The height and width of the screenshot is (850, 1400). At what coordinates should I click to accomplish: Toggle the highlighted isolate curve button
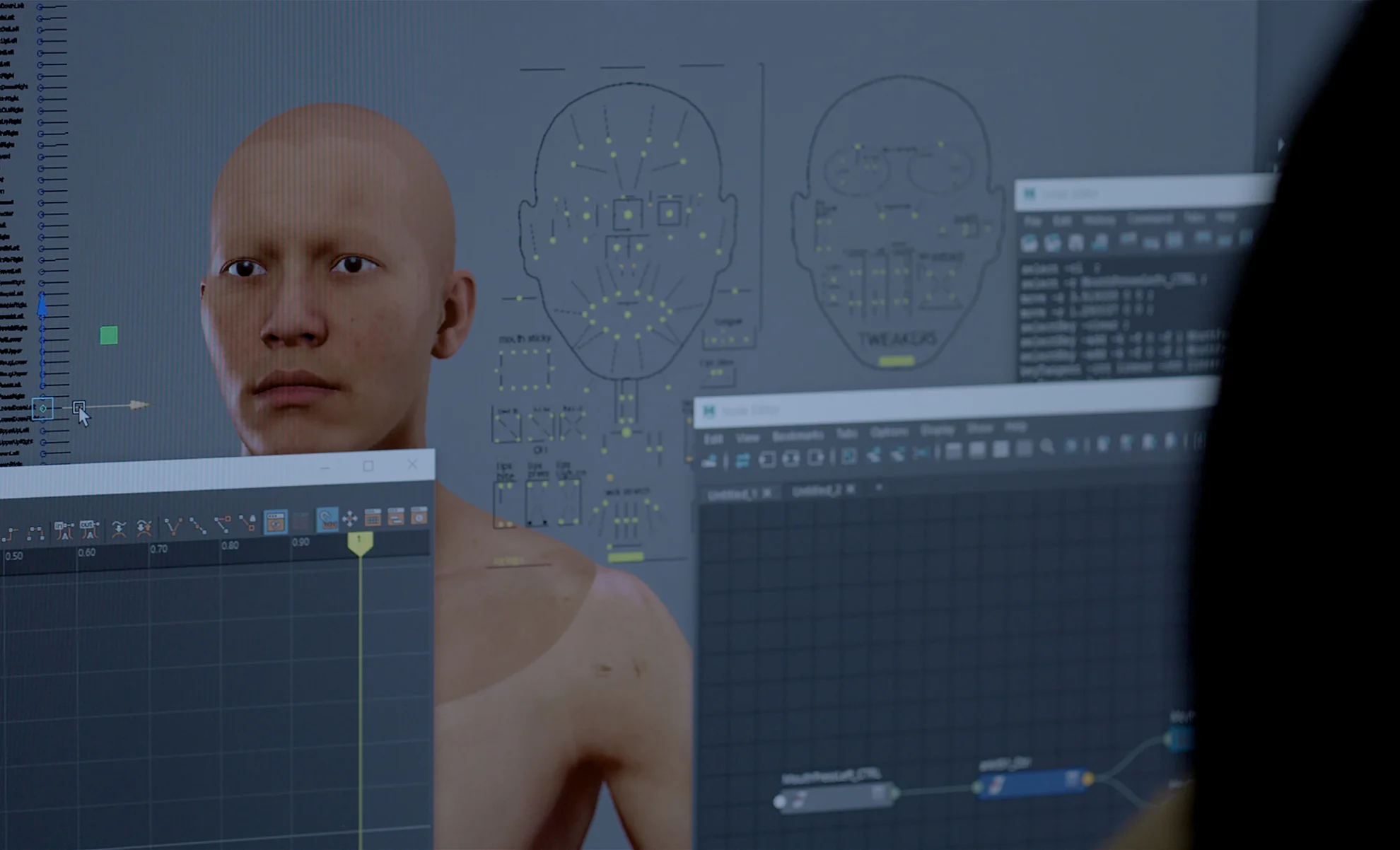point(275,521)
